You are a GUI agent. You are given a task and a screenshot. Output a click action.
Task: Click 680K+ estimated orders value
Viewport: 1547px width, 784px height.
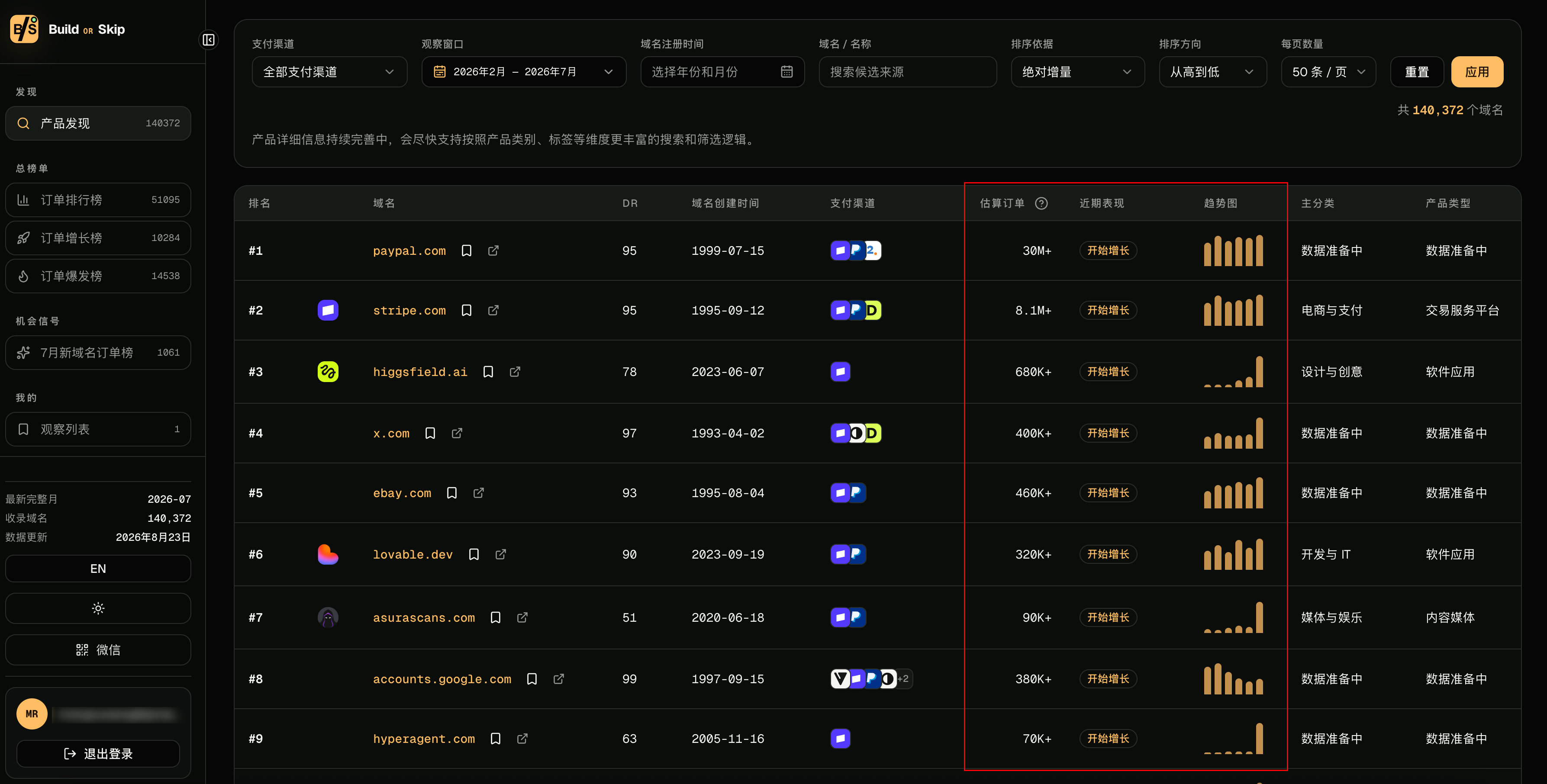(1033, 372)
